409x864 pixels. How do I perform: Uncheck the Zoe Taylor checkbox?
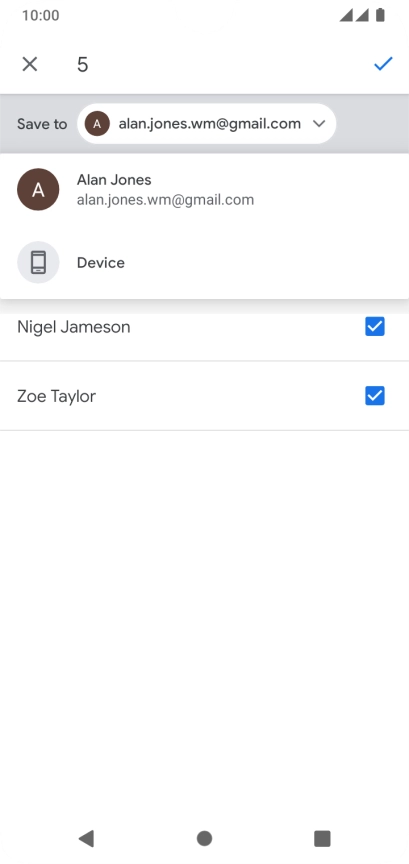pos(375,396)
